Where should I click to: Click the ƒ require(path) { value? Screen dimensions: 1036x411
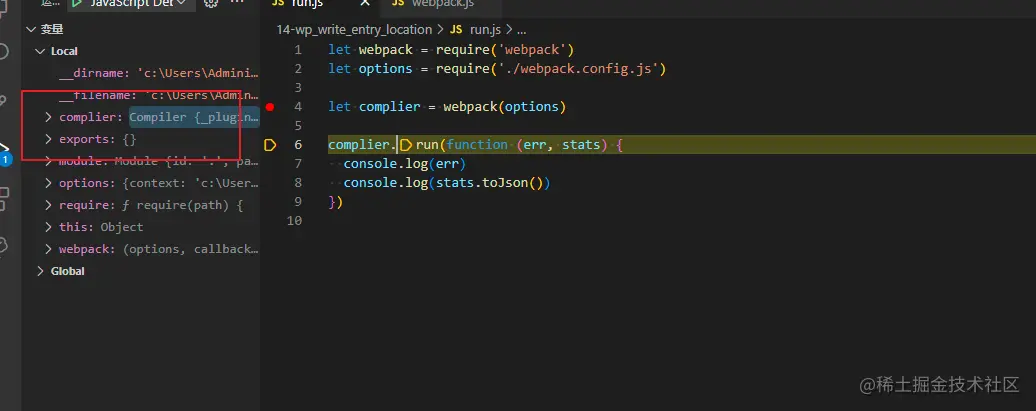click(x=182, y=206)
